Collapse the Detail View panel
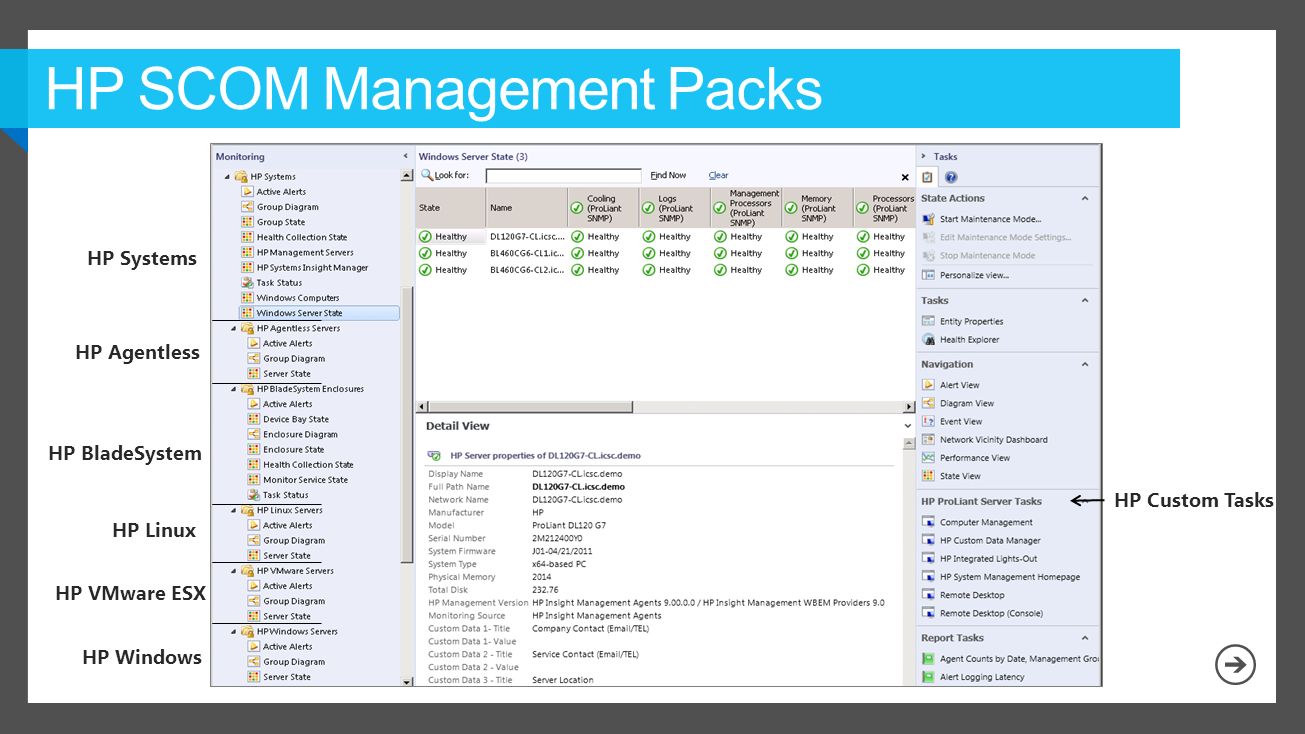 pyautogui.click(x=907, y=426)
